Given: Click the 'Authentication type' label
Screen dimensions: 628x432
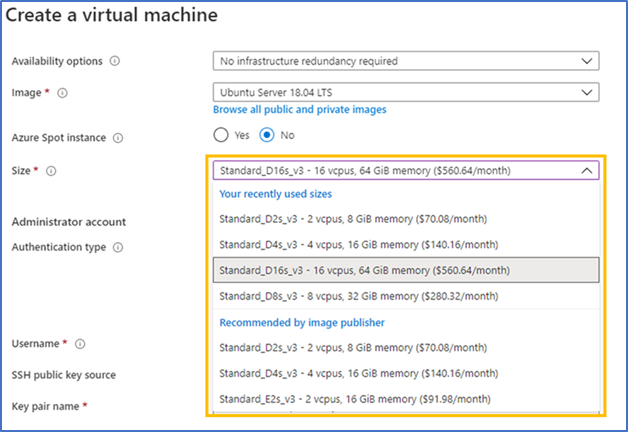Looking at the screenshot, I should (58, 247).
